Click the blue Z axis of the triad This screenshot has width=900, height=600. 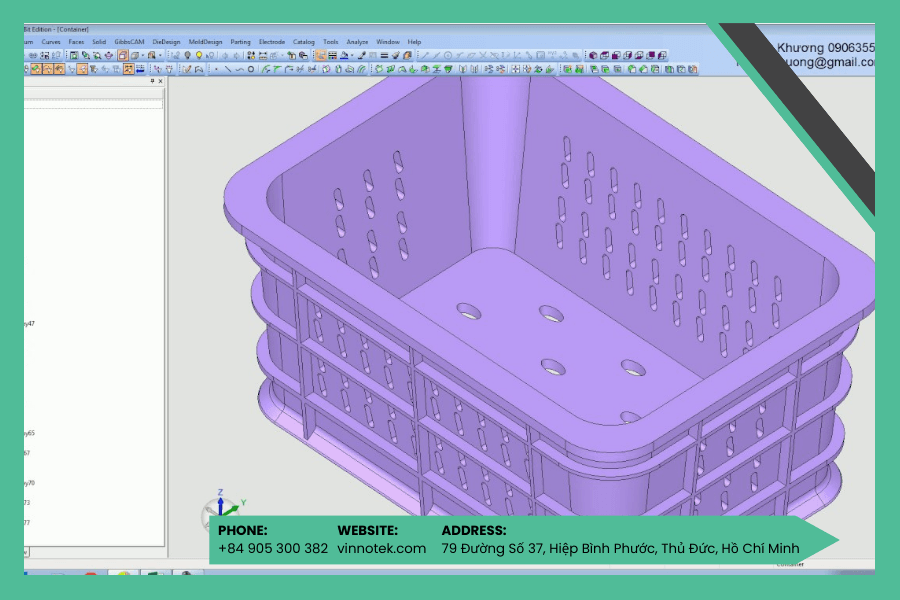pos(220,504)
